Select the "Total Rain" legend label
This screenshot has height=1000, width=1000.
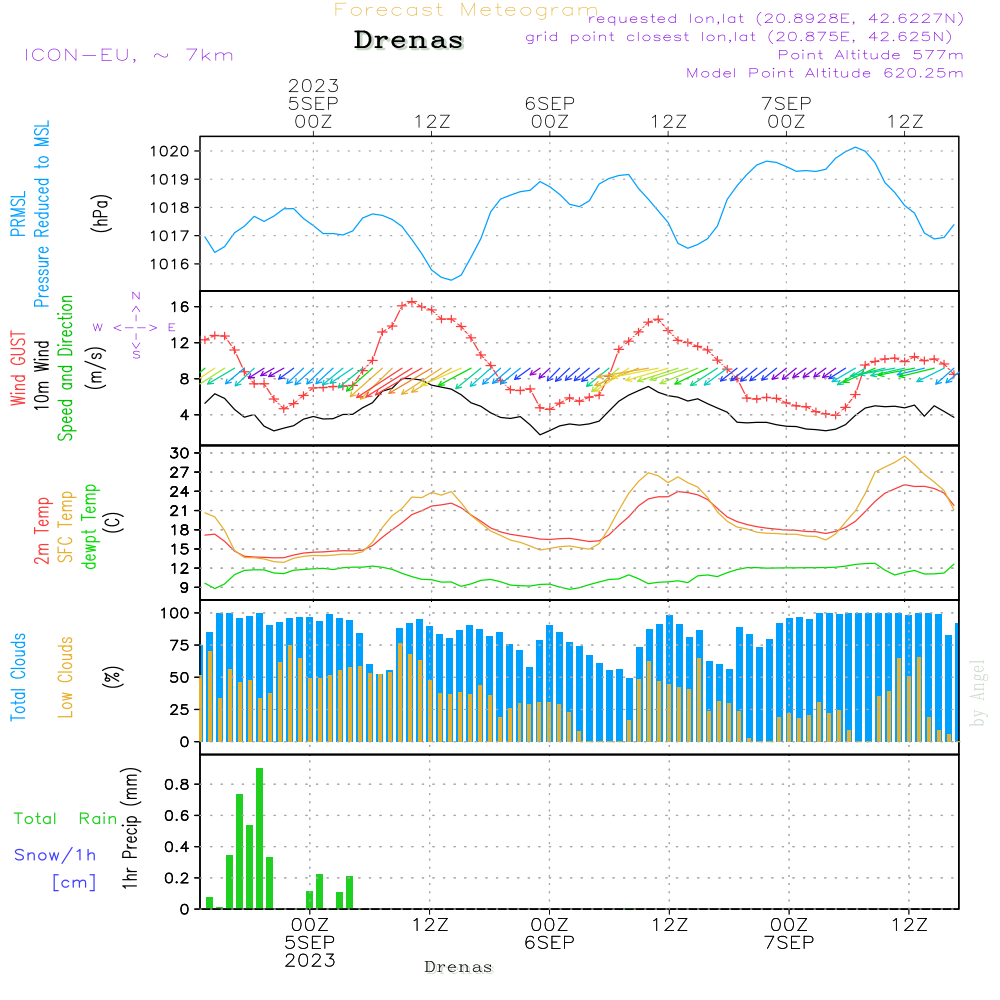point(65,818)
